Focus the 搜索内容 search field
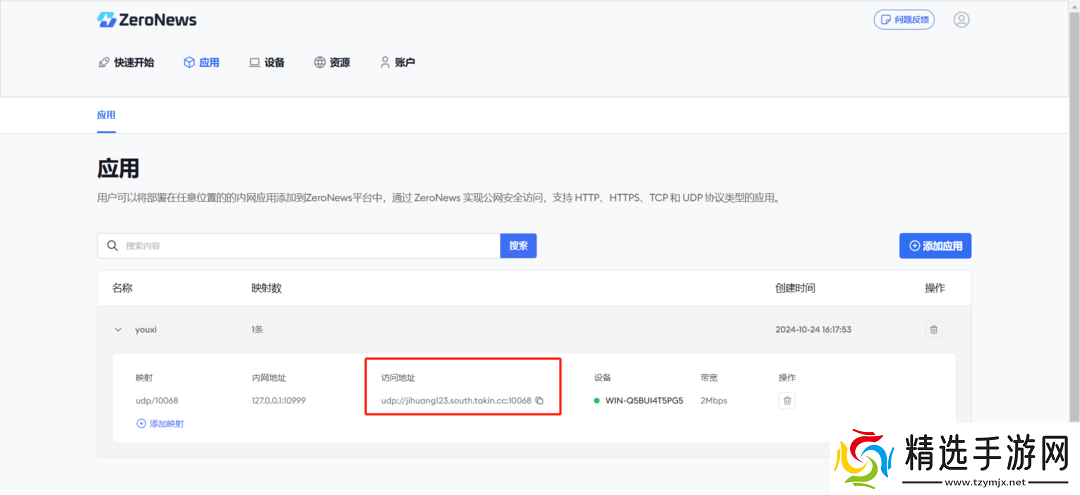This screenshot has height=495, width=1080. [x=300, y=246]
